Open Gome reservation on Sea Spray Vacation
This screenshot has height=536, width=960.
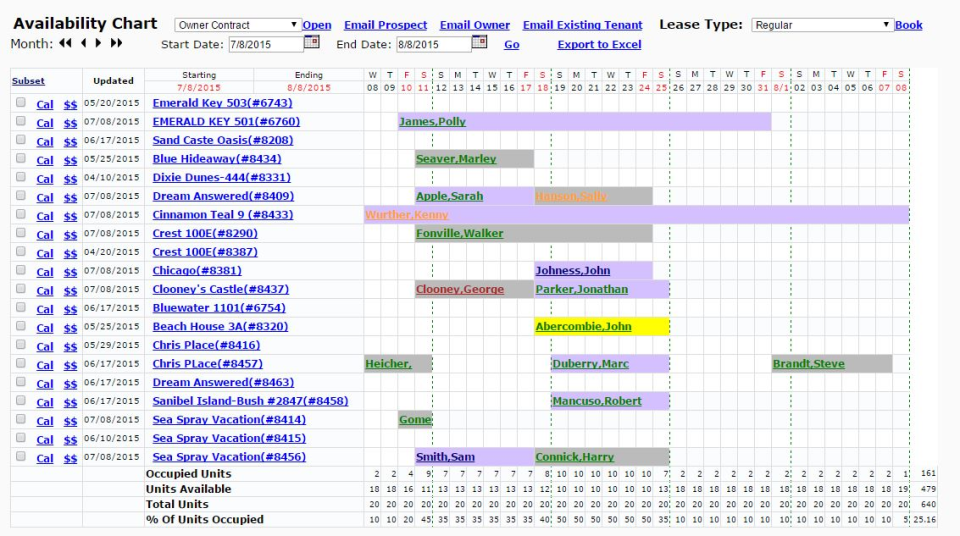click(416, 419)
